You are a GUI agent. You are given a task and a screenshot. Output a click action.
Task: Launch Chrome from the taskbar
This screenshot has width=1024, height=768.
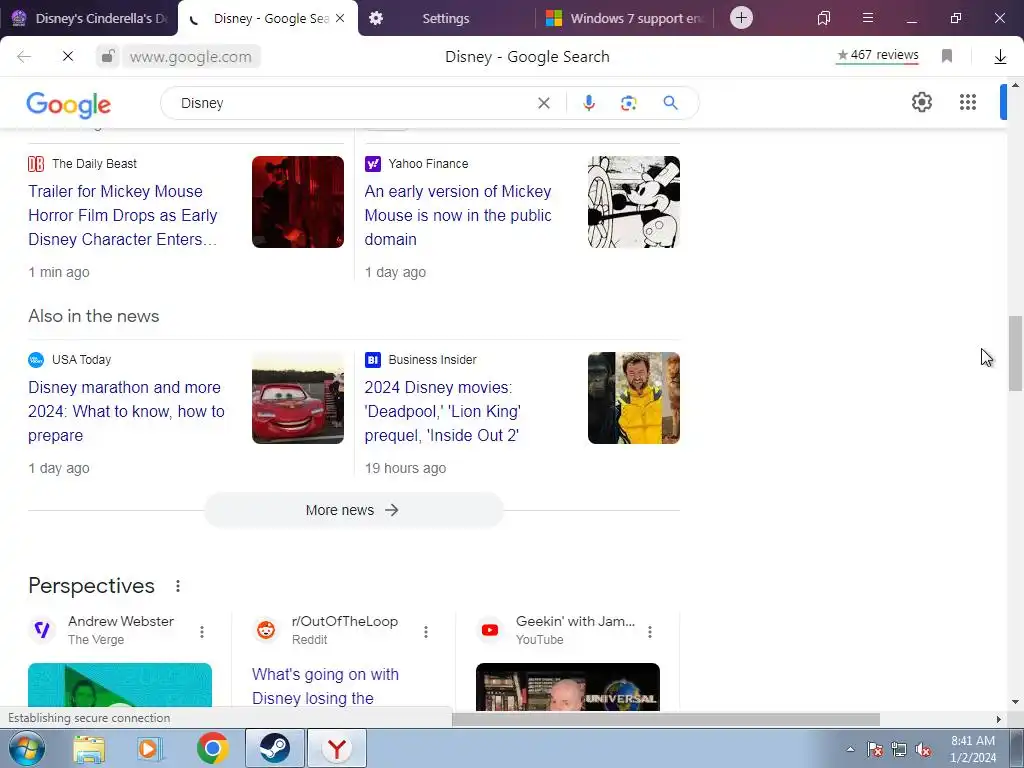(212, 748)
